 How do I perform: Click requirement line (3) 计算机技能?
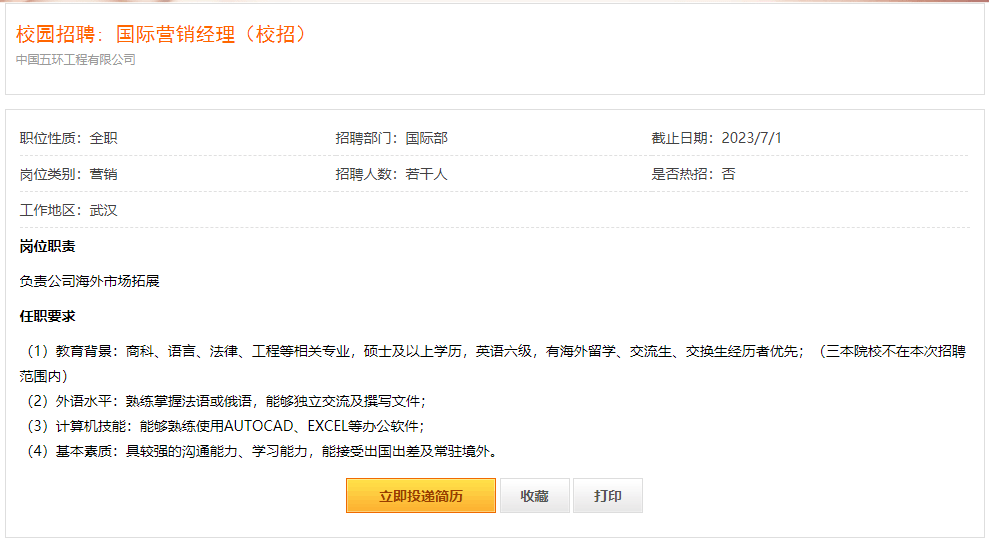click(225, 426)
